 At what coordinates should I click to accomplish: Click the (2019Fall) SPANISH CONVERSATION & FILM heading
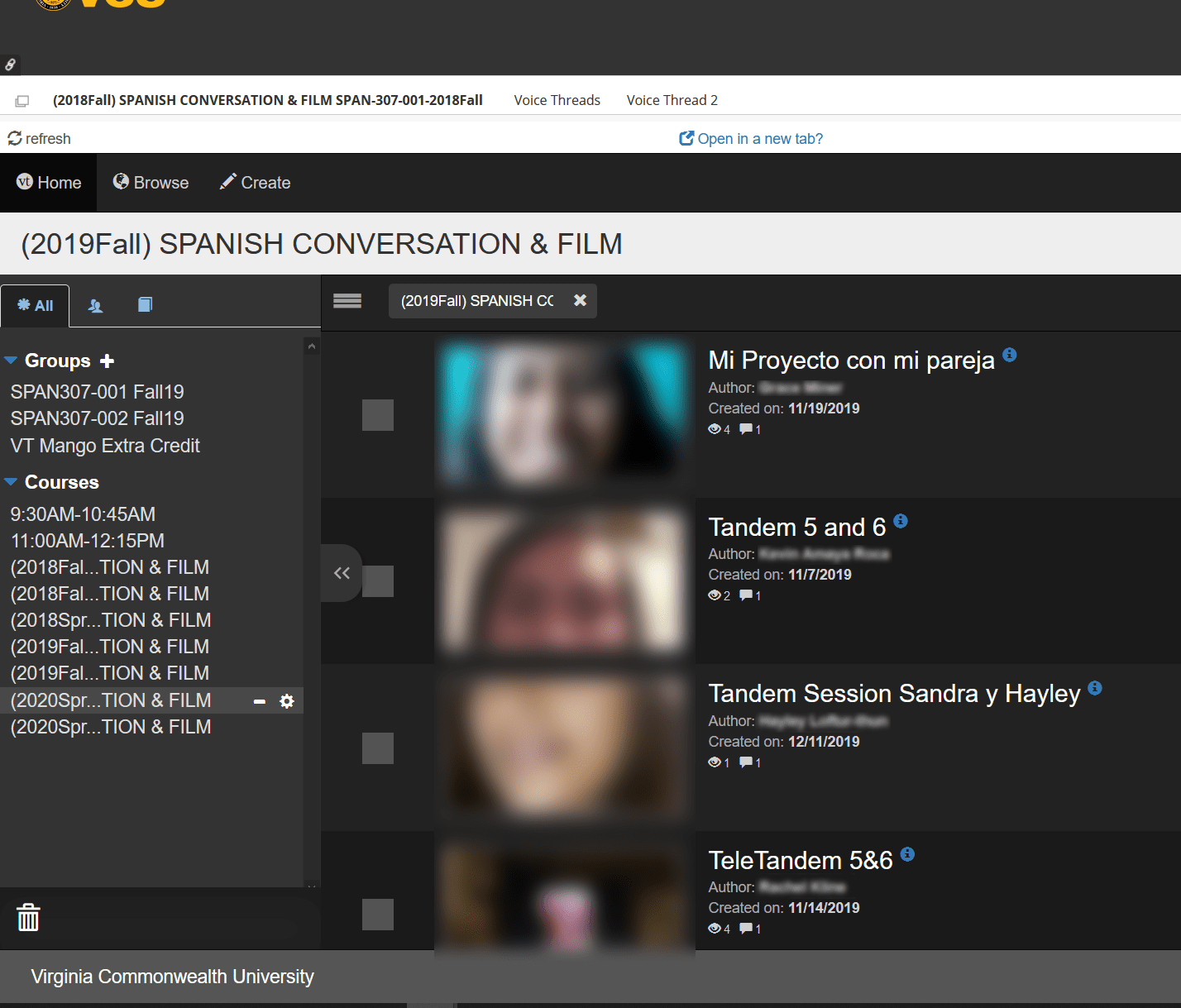click(x=322, y=244)
